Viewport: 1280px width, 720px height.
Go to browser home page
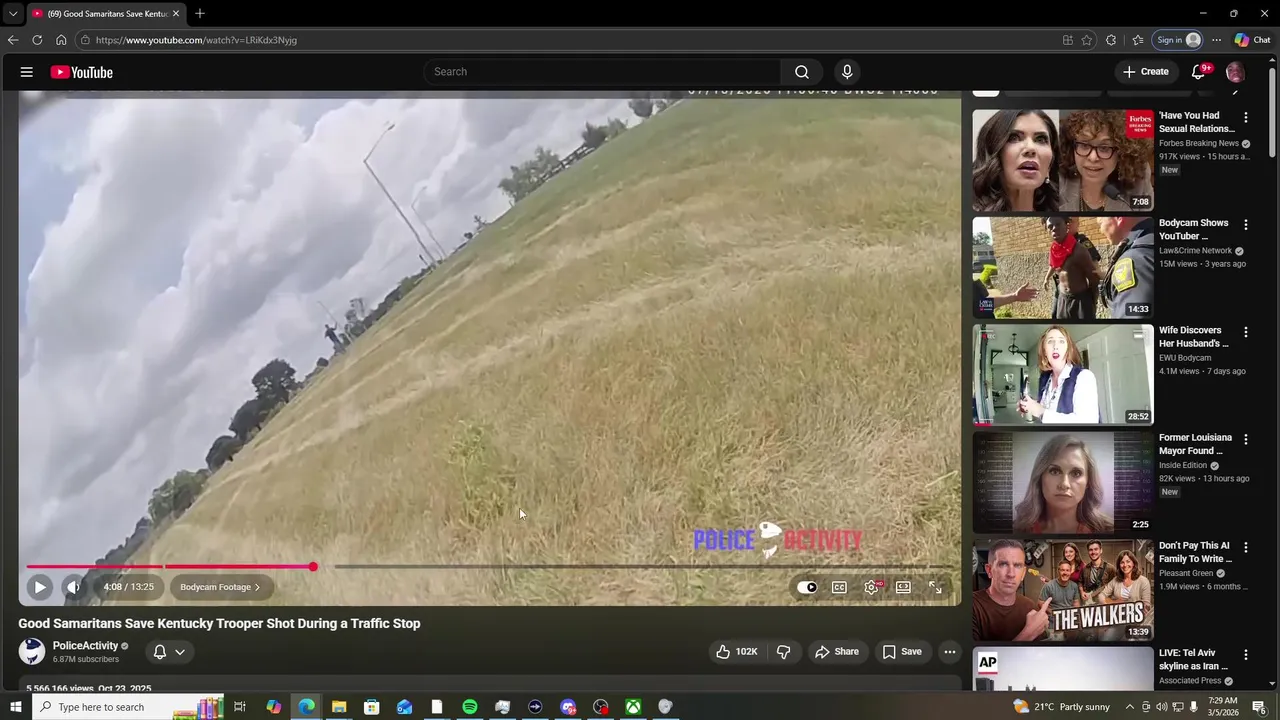point(61,40)
